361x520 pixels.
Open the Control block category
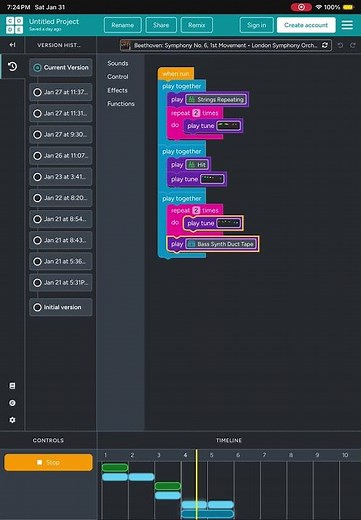point(118,77)
